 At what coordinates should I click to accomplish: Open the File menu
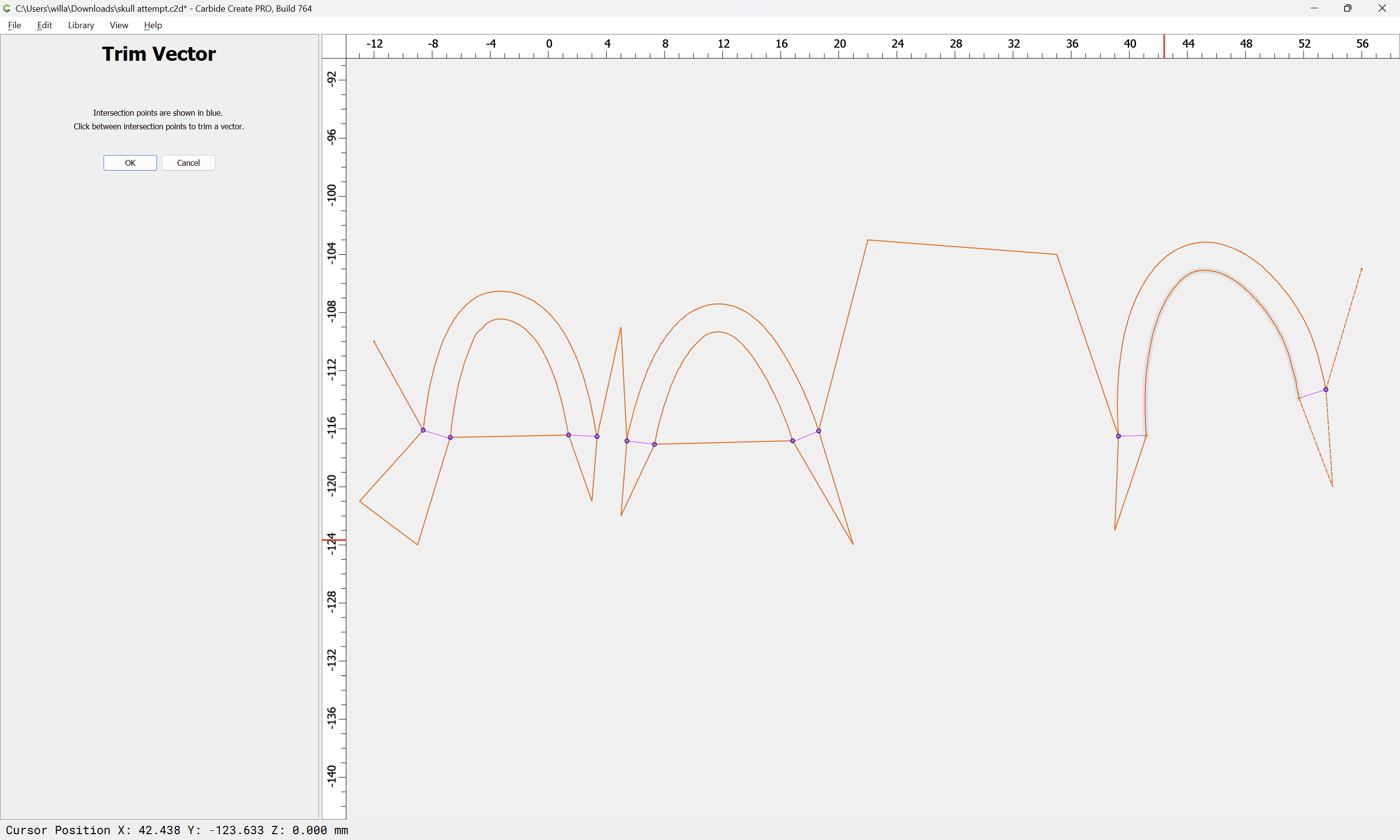click(14, 25)
